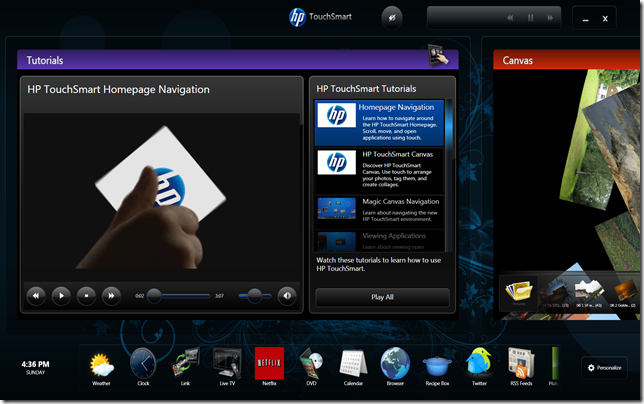Launch the Browser globe icon
This screenshot has width=644, height=404.
395,366
